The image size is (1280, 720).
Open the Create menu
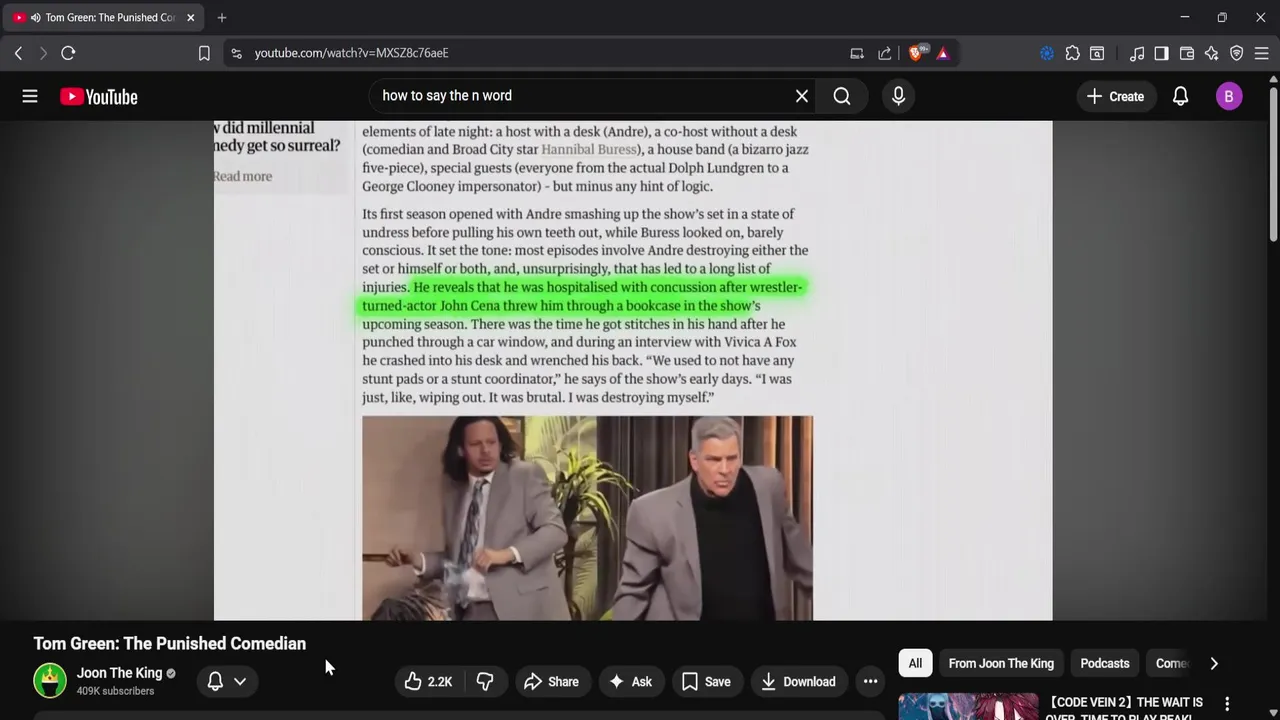pyautogui.click(x=1115, y=96)
